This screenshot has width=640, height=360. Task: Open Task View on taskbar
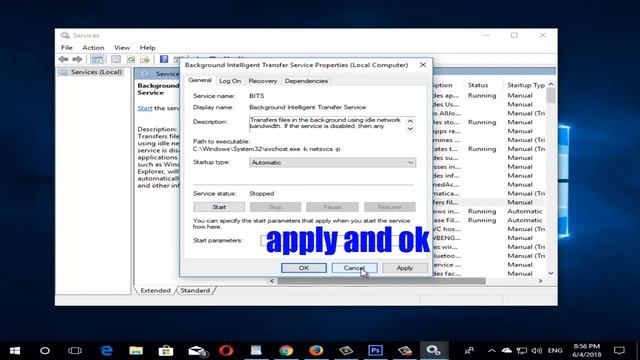click(75, 351)
